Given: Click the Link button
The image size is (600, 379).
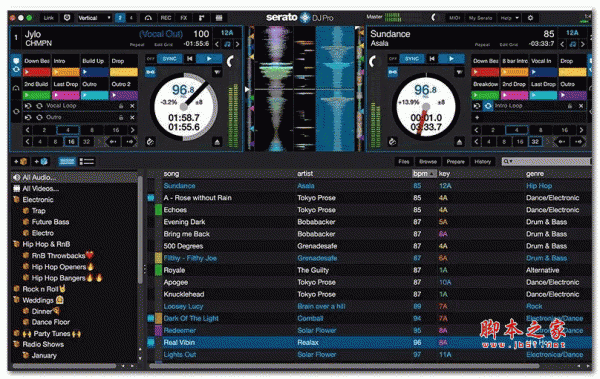Looking at the screenshot, I should (49, 18).
